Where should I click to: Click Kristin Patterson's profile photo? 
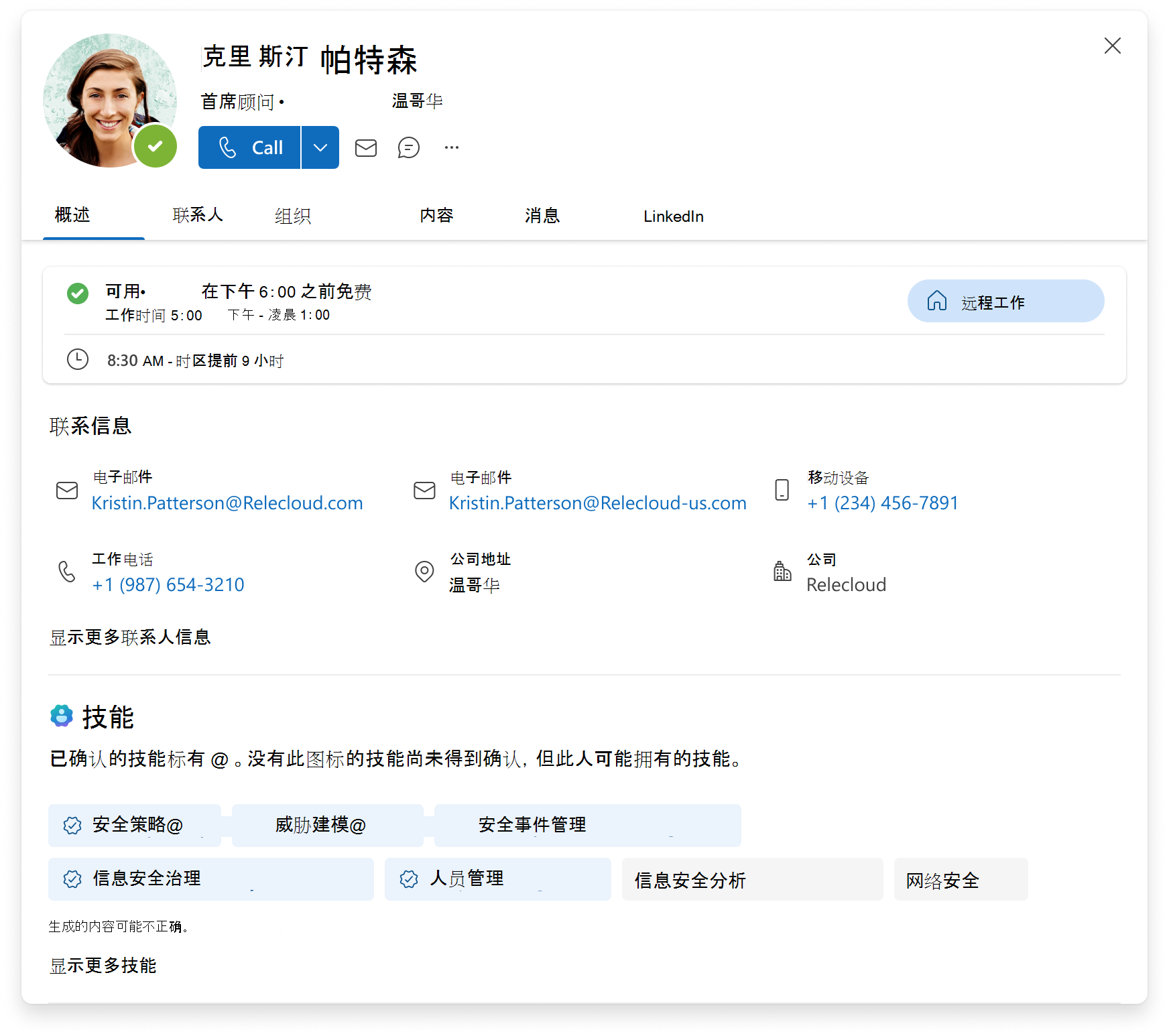pos(110,101)
